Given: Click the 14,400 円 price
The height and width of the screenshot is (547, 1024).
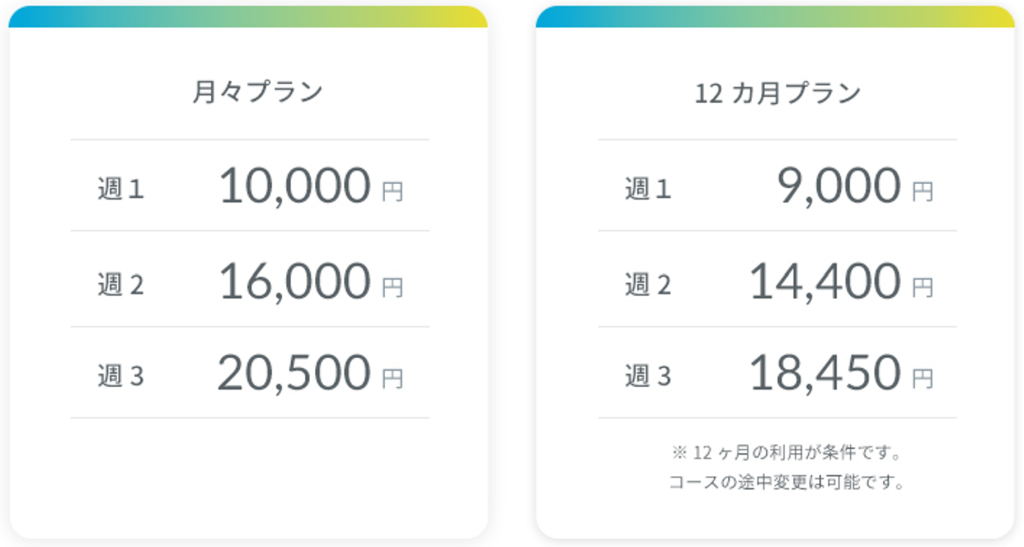Looking at the screenshot, I should [x=841, y=282].
